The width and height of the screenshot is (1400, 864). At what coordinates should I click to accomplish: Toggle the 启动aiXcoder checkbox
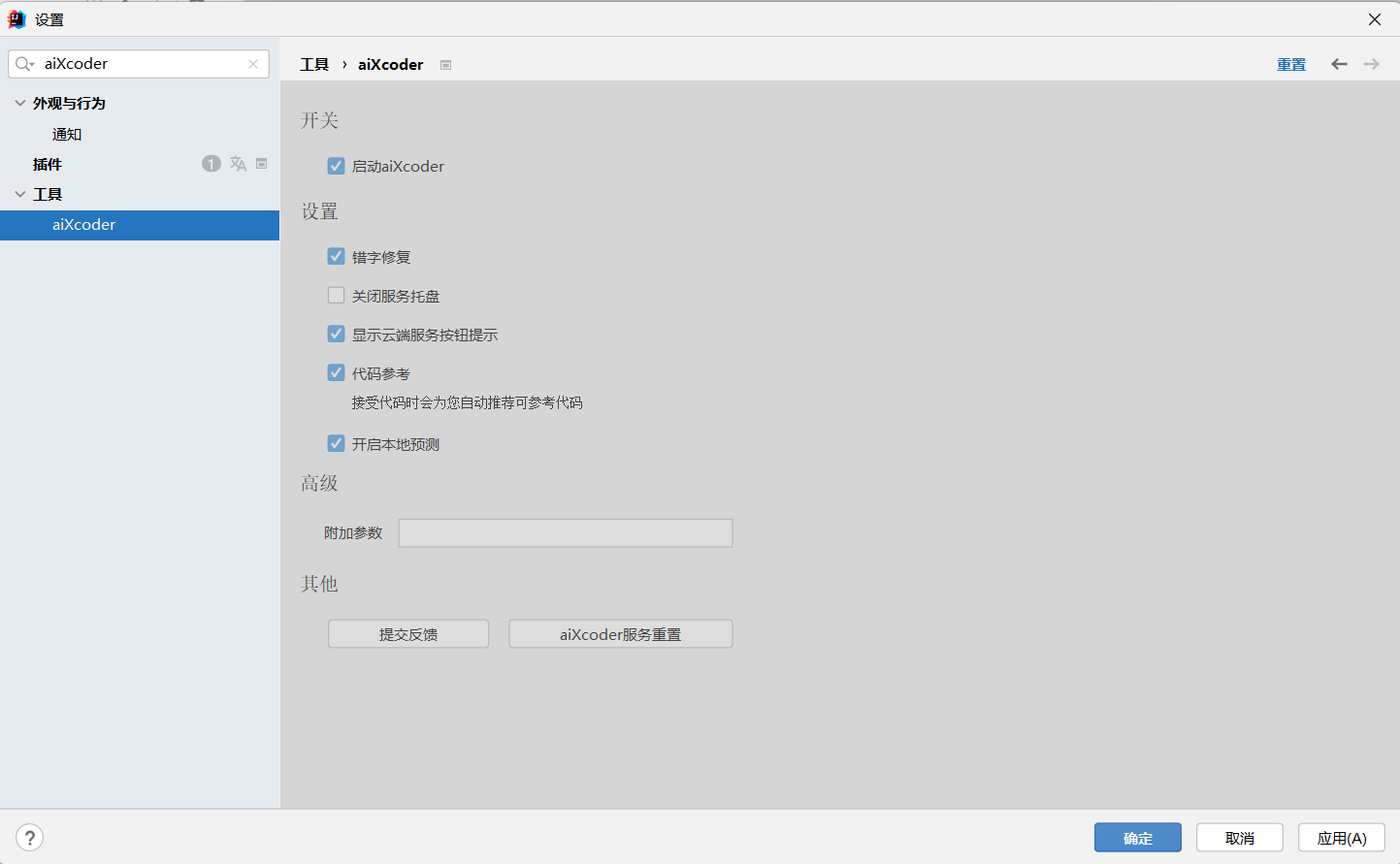point(337,166)
